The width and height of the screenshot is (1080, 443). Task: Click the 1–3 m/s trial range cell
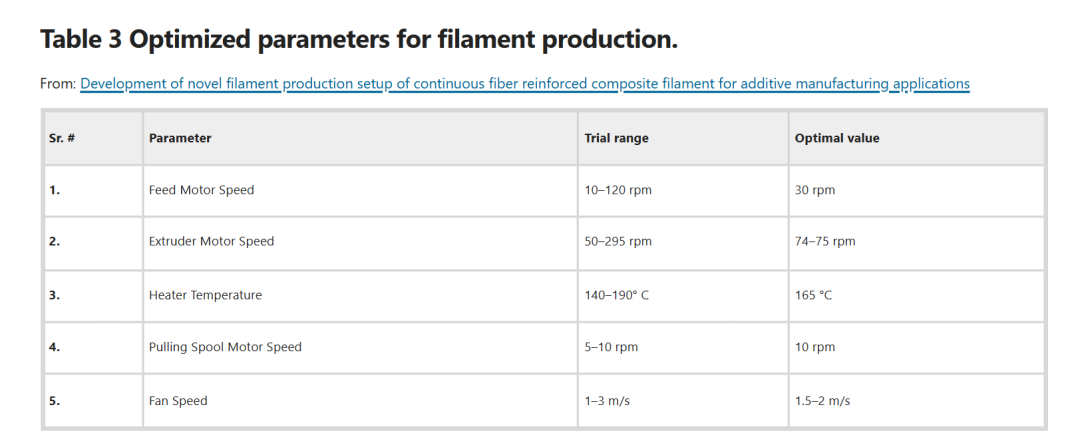606,401
